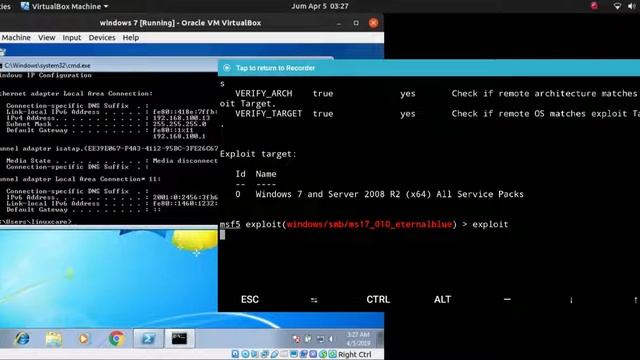Click VirtualBox optical drive indicator
640x360 pixels.
245,354
